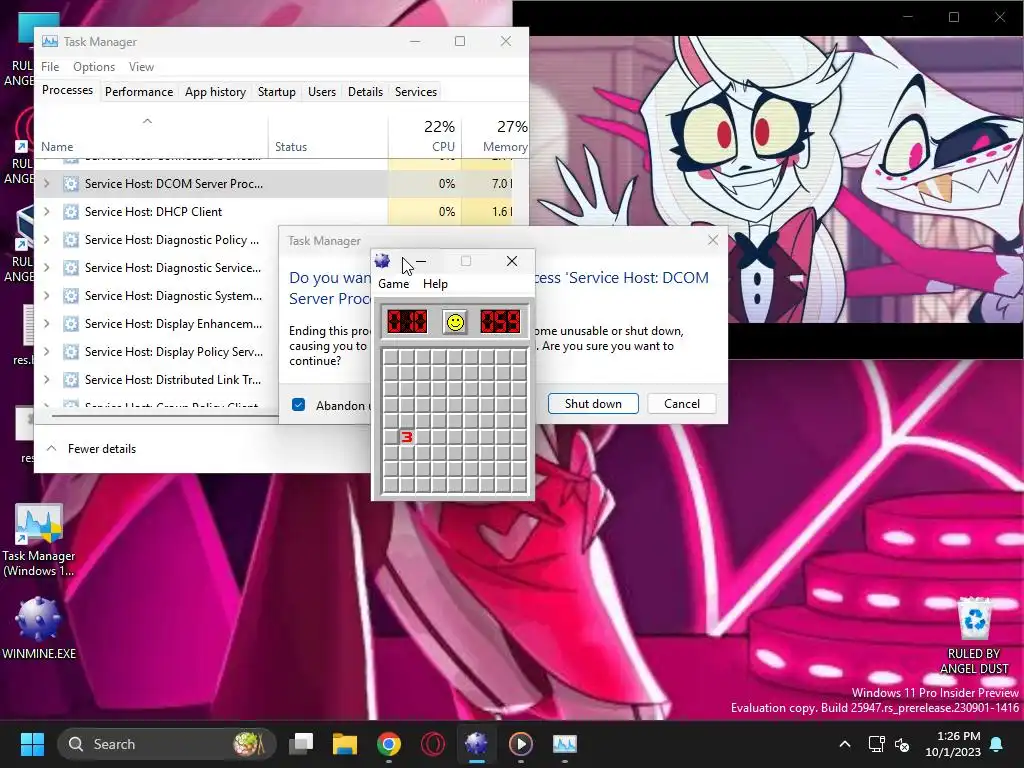Expand Service Host: Display Enhancem row

pyautogui.click(x=46, y=324)
